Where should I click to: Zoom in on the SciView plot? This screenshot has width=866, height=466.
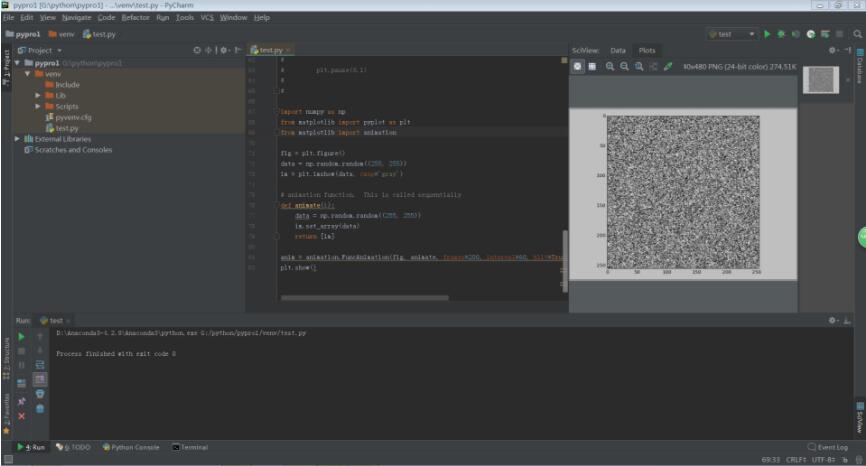[x=610, y=66]
